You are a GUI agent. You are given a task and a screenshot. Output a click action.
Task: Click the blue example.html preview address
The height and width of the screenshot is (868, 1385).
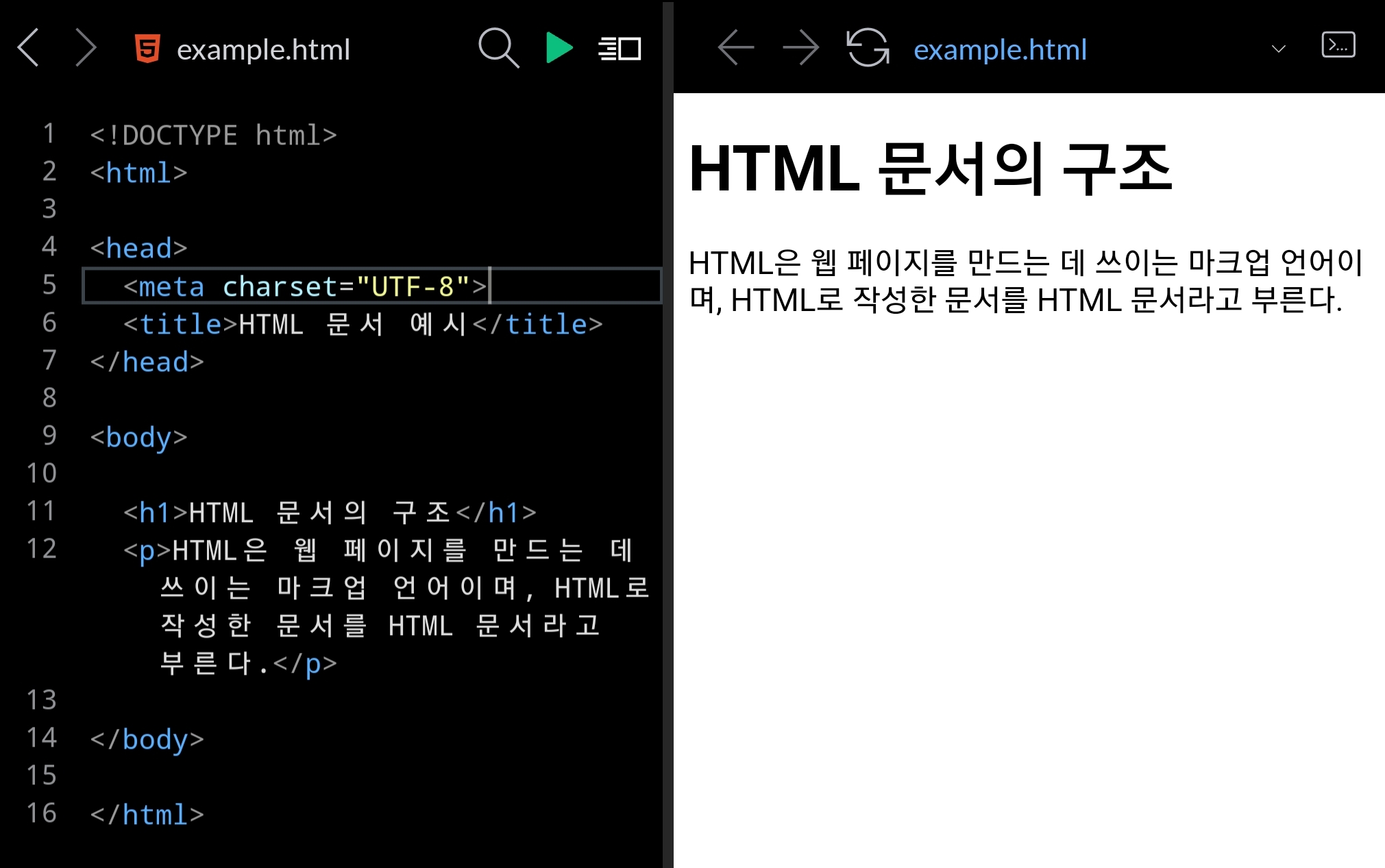point(1000,49)
